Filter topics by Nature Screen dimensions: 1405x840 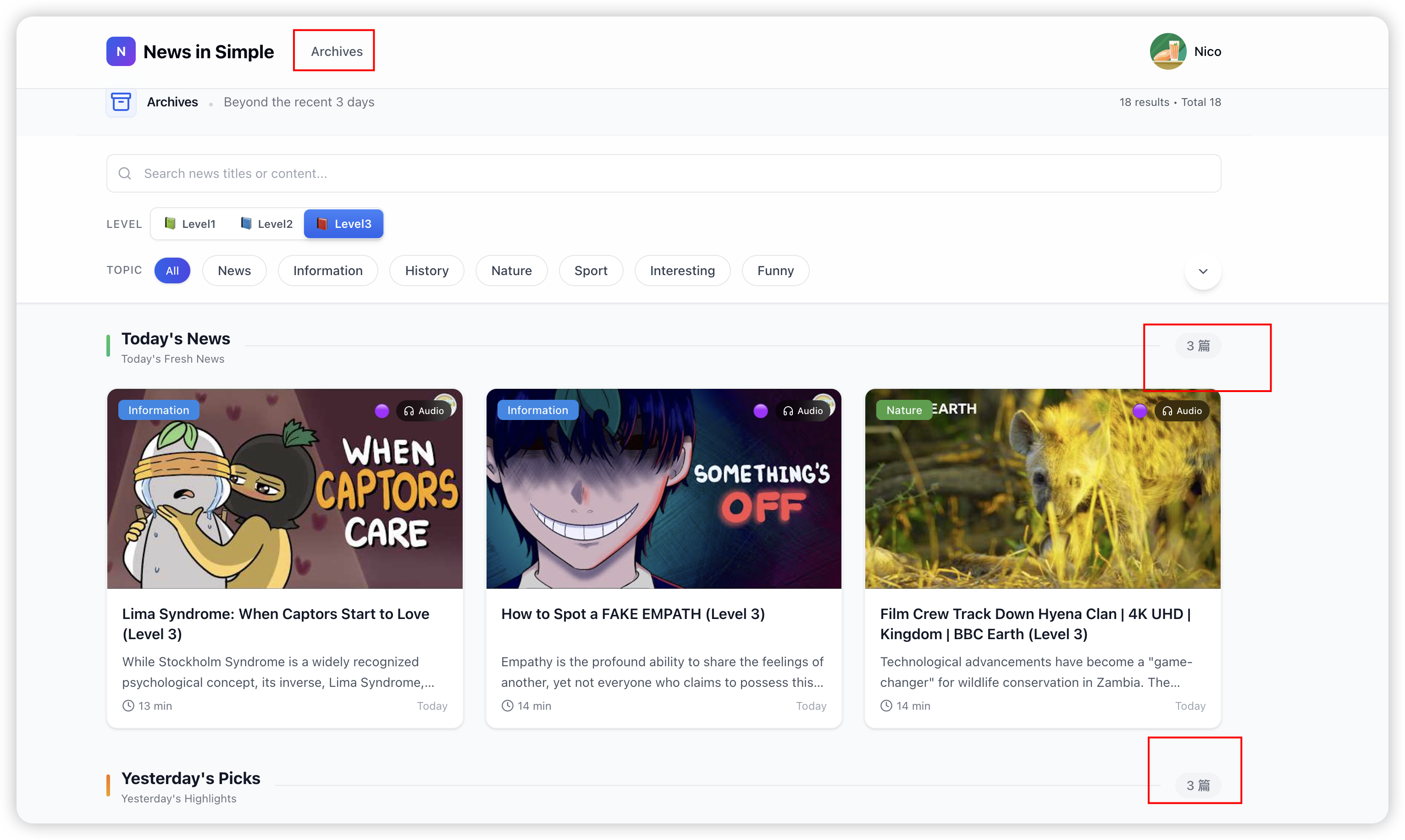tap(511, 271)
